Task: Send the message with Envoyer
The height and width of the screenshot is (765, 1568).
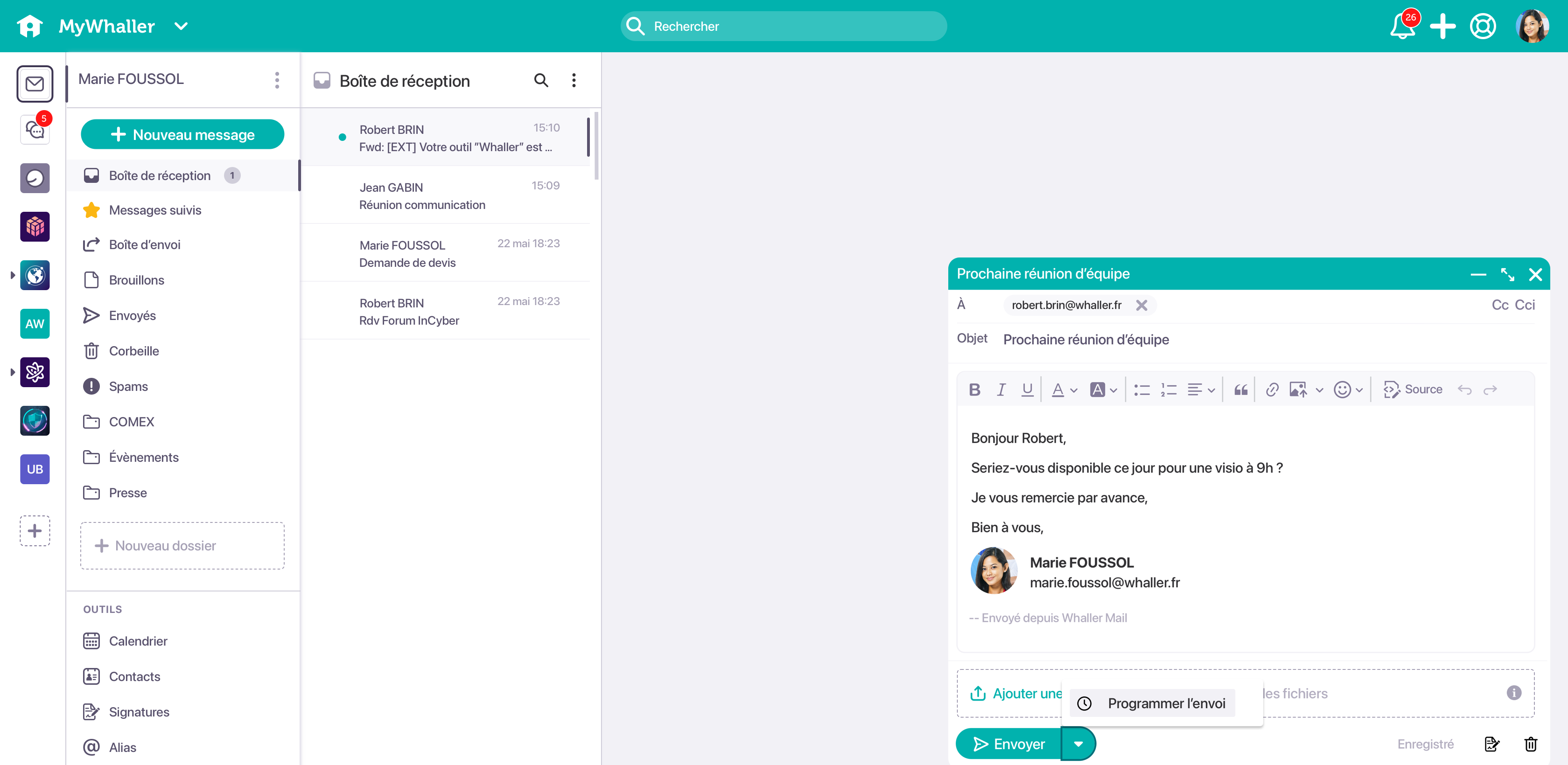Action: [1009, 744]
